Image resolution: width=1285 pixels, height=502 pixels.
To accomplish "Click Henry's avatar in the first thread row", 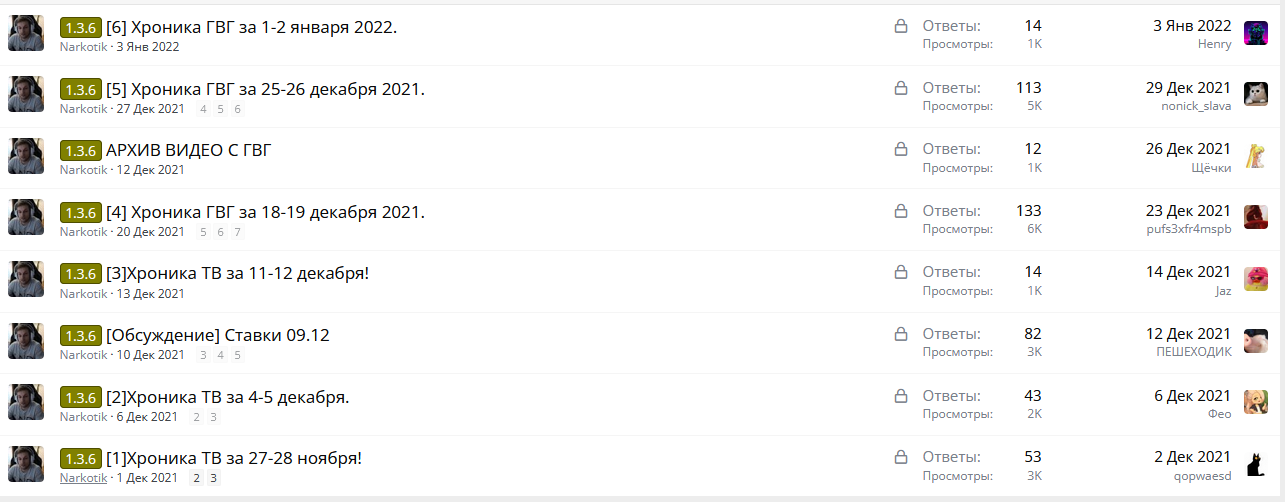I will pos(1256,33).
